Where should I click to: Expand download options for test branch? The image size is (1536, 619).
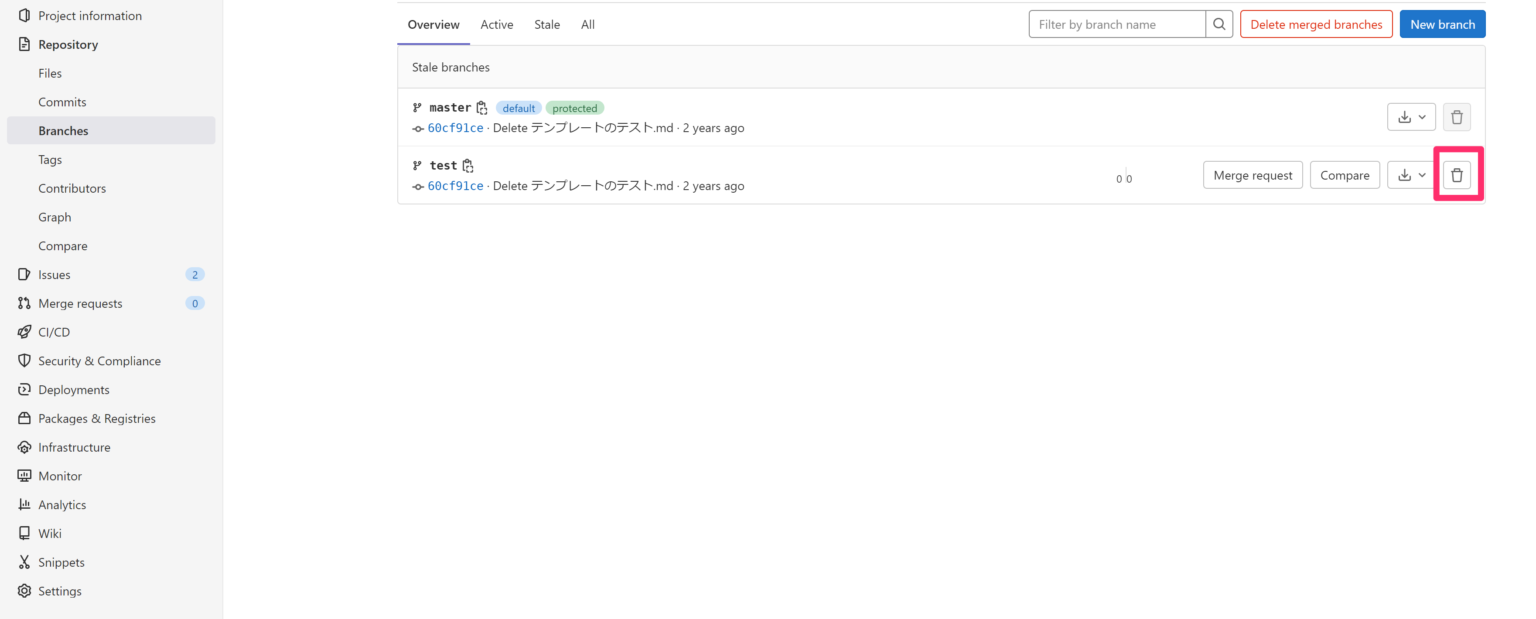[1411, 174]
